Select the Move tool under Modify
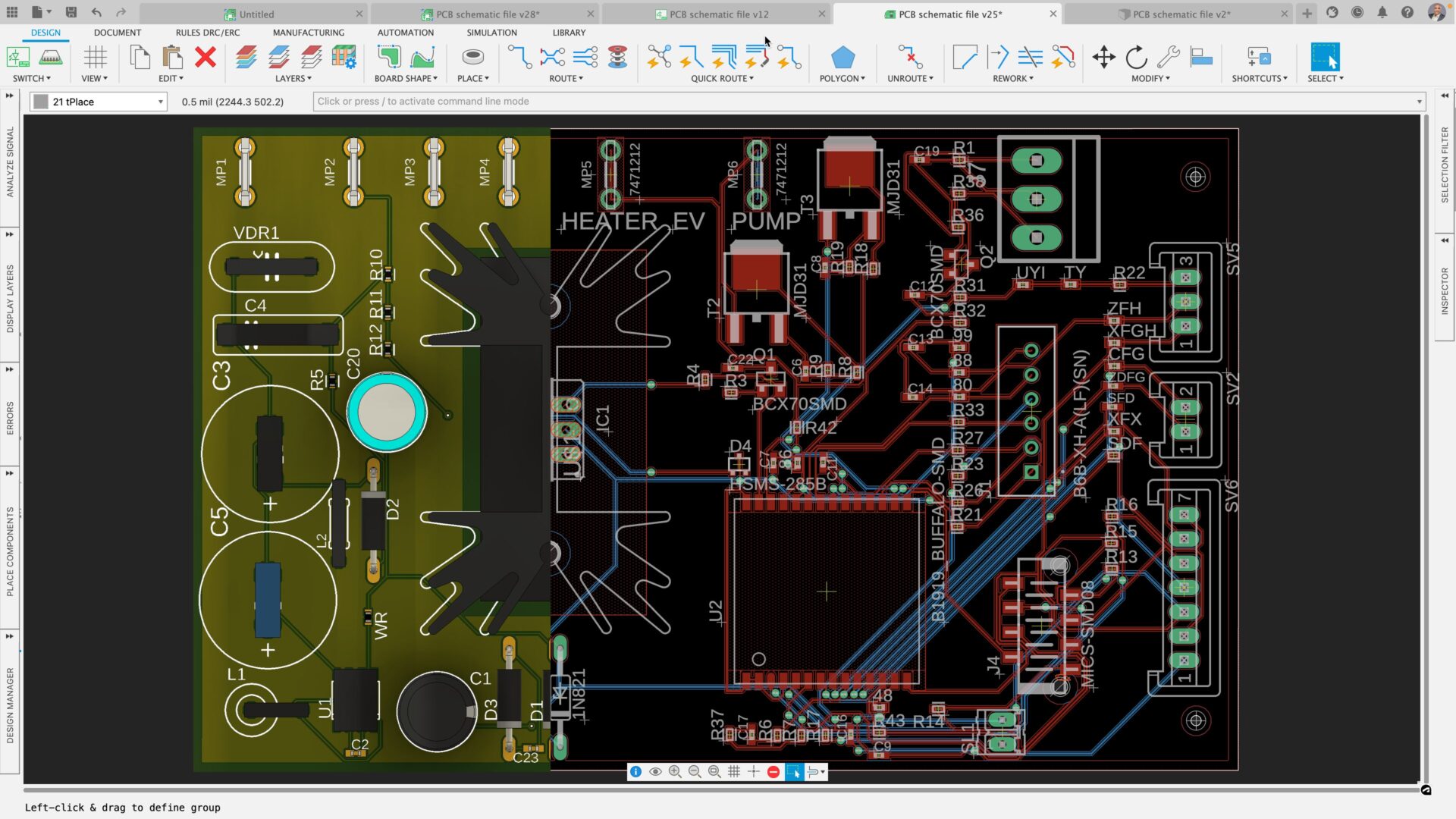The image size is (1456, 819). (1104, 57)
